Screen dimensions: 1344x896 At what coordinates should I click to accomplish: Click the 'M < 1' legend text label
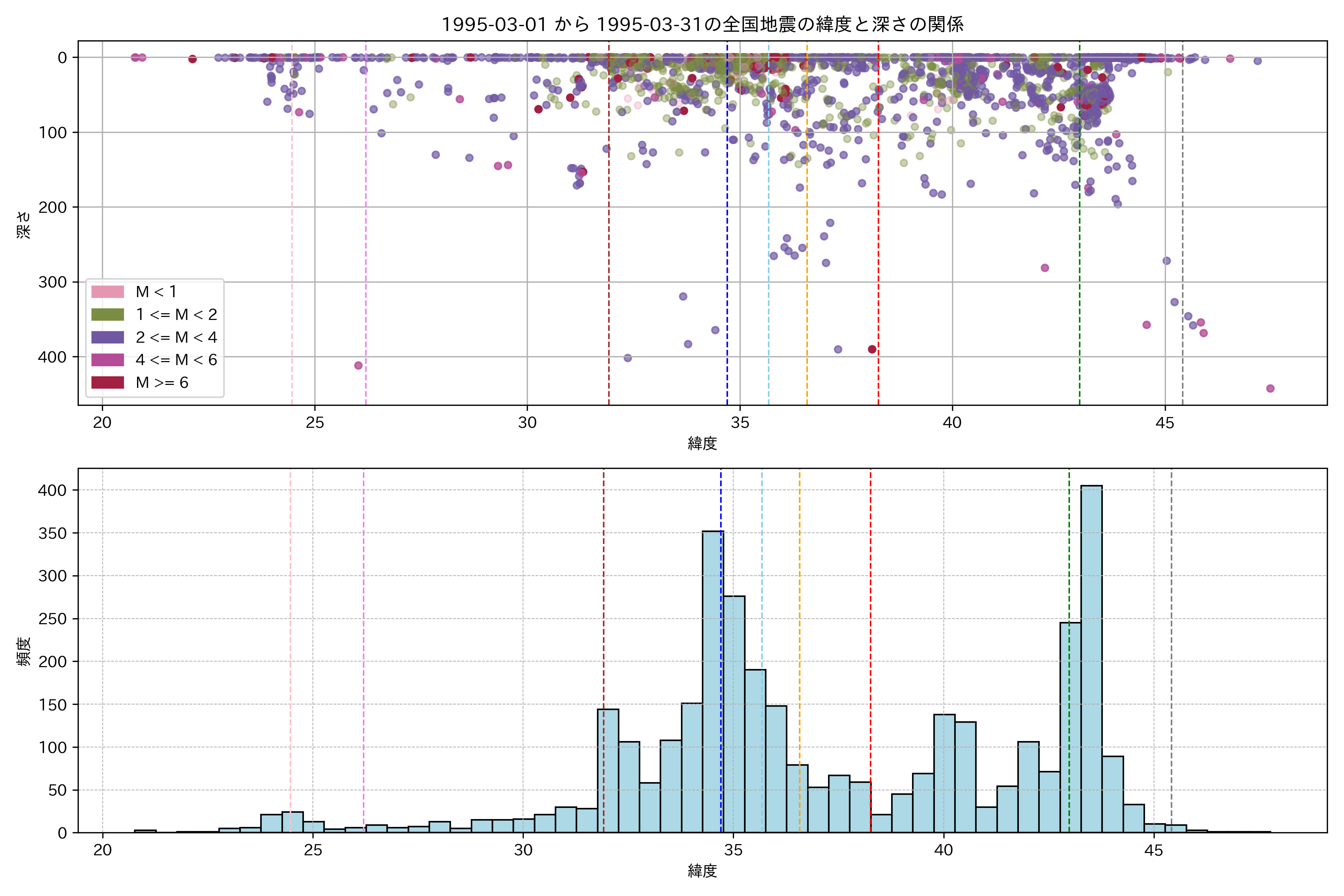(x=156, y=292)
